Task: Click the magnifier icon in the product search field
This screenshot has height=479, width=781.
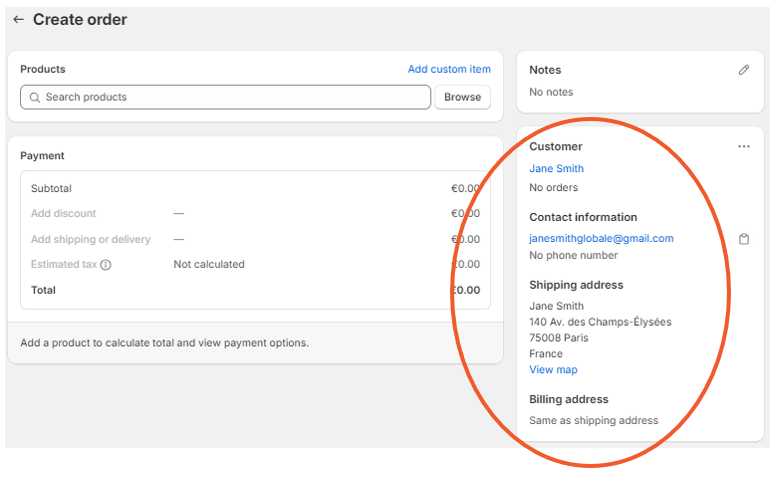Action: (34, 98)
